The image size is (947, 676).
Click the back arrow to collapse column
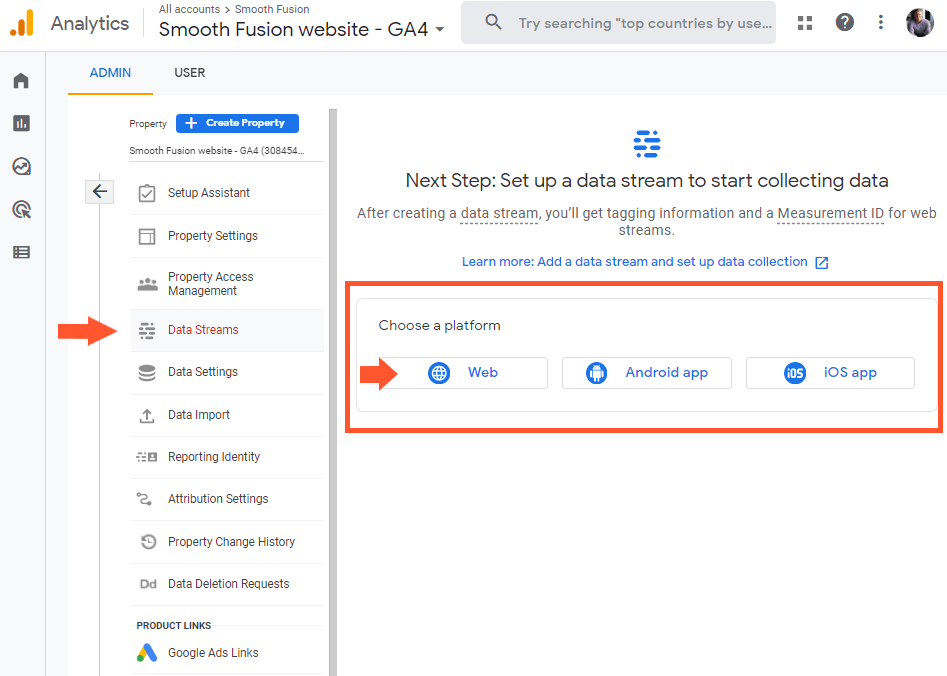point(100,192)
